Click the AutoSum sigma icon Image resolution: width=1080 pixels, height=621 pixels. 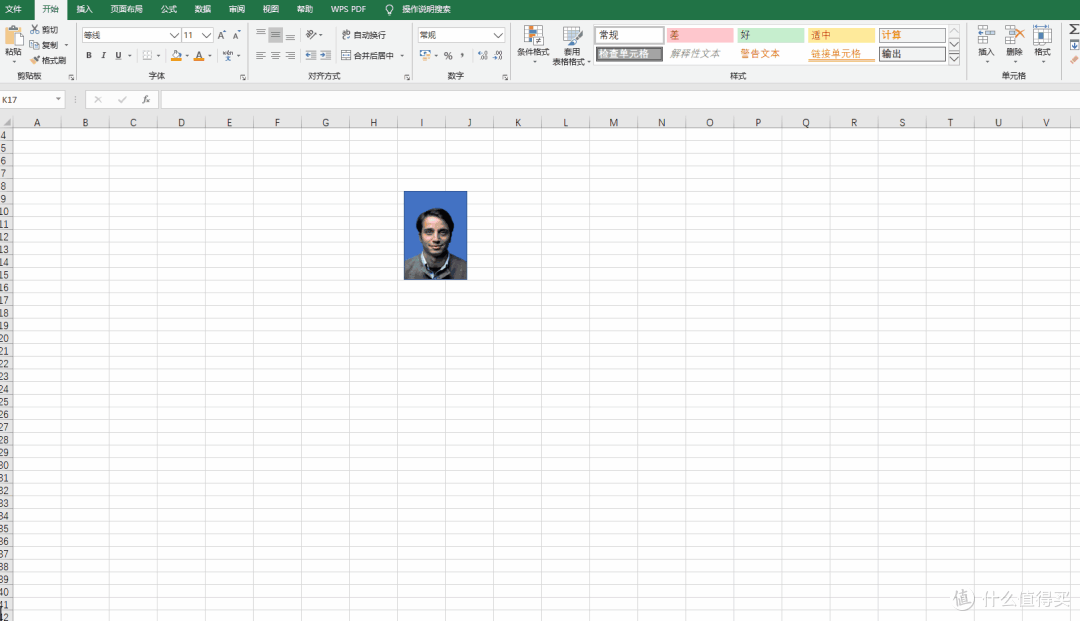(x=1074, y=30)
